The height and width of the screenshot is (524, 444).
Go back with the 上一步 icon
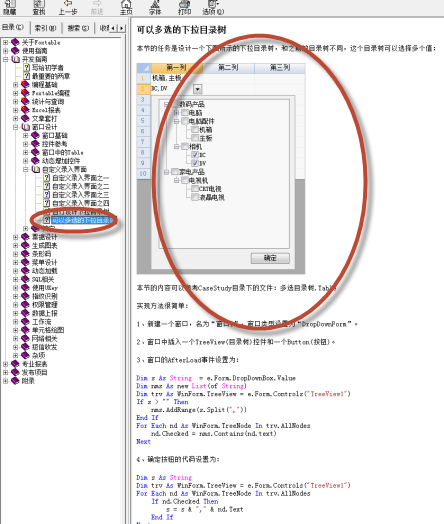[x=68, y=7]
